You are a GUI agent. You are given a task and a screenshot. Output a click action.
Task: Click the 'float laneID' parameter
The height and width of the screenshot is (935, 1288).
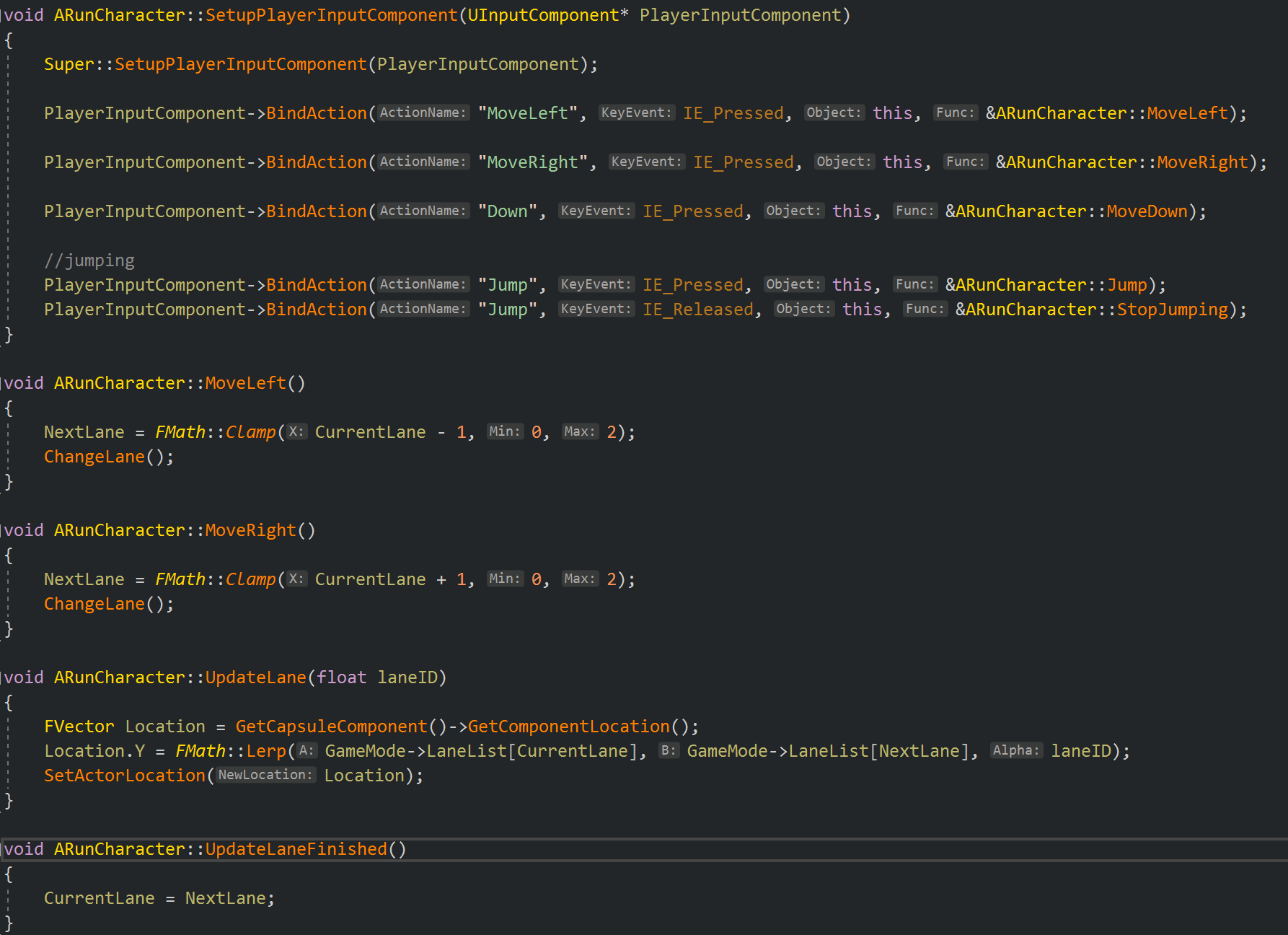(377, 677)
